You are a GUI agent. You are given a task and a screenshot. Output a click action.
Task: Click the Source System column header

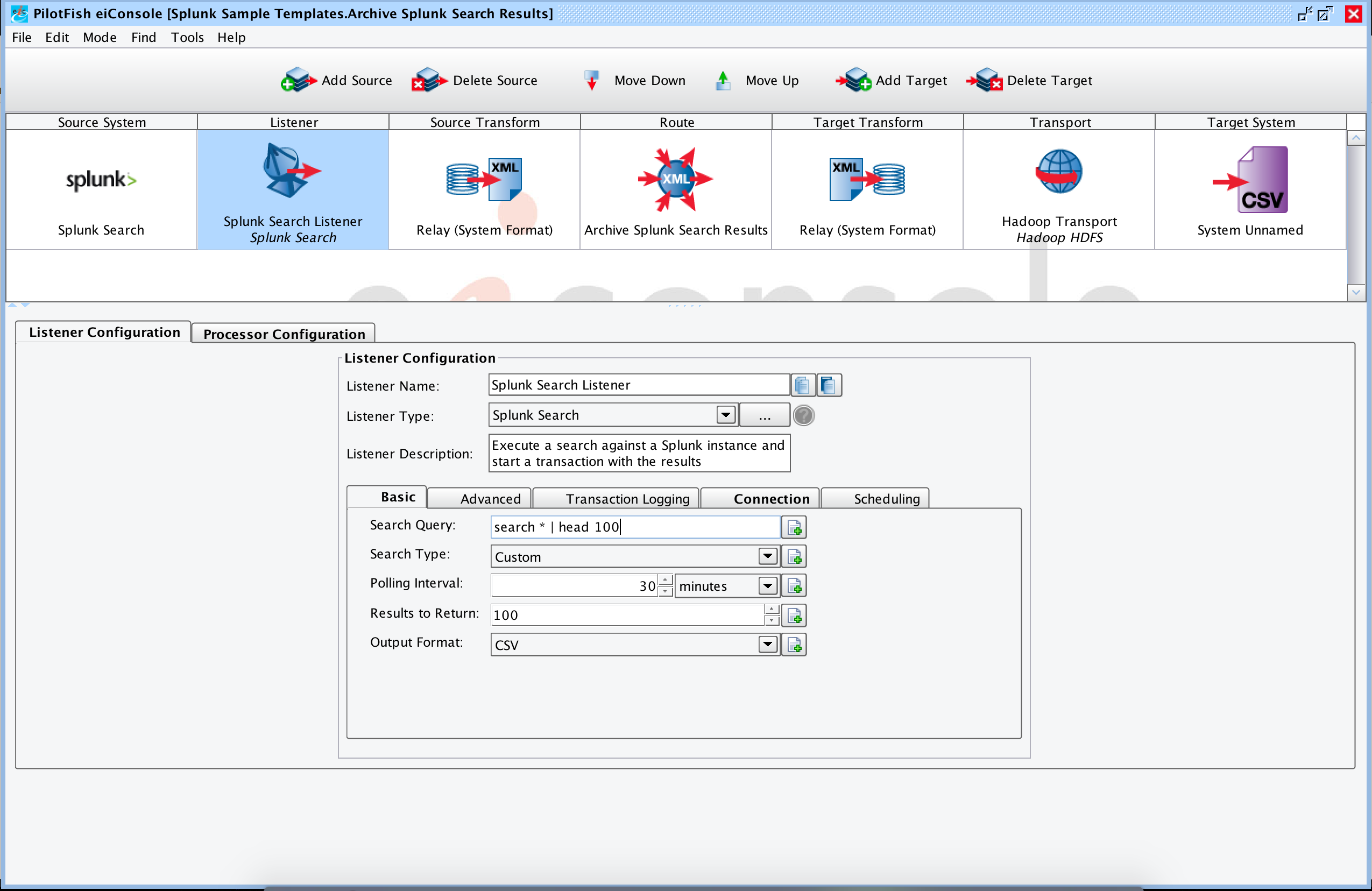(x=102, y=122)
